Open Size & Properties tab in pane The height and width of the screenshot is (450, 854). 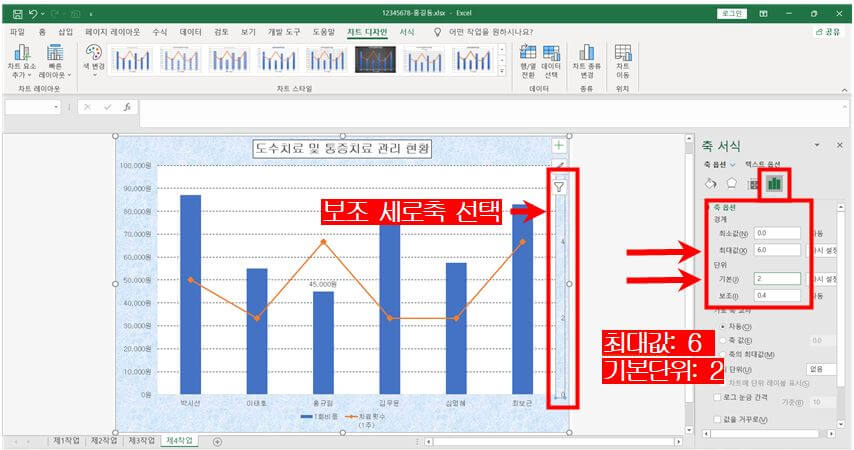[754, 184]
